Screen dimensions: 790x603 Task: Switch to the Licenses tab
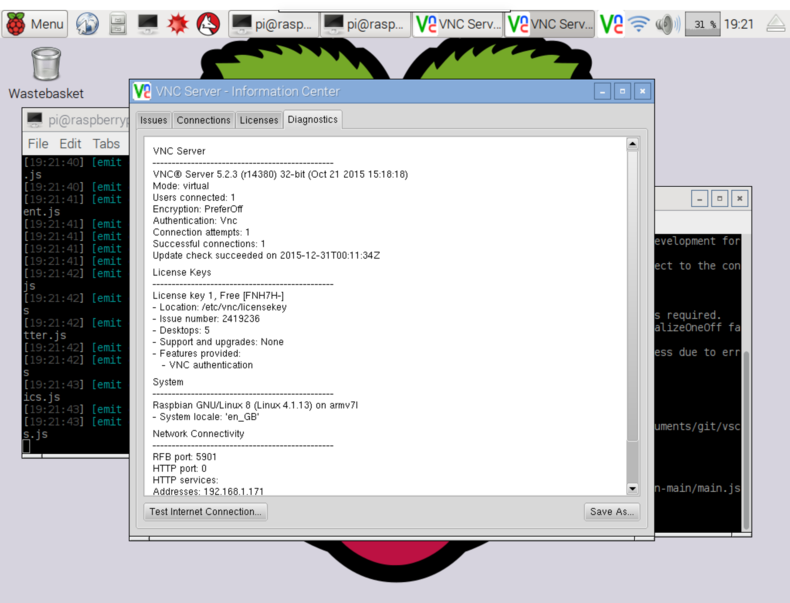coord(259,120)
